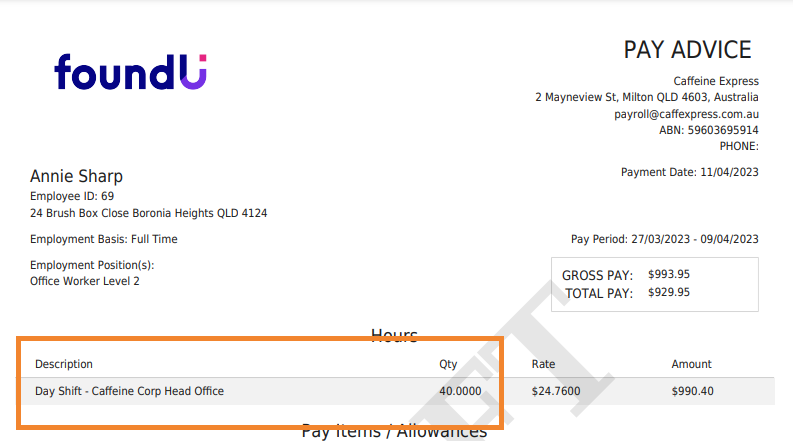793x441 pixels.
Task: Click the Qty column header
Action: [448, 364]
